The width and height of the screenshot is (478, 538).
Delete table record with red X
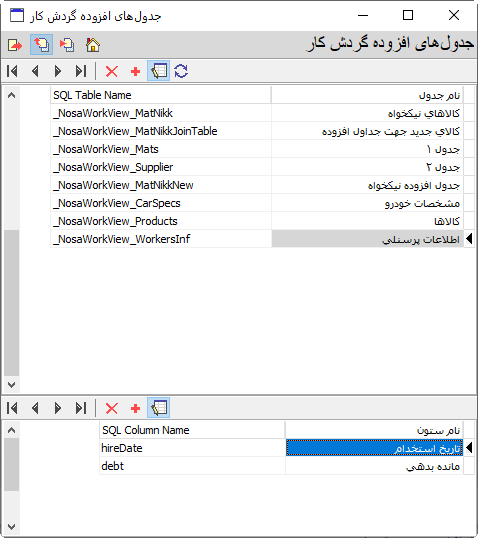(112, 71)
